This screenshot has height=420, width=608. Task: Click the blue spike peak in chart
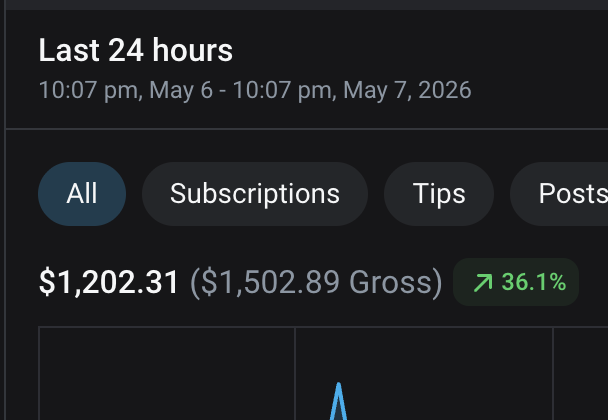click(x=339, y=386)
